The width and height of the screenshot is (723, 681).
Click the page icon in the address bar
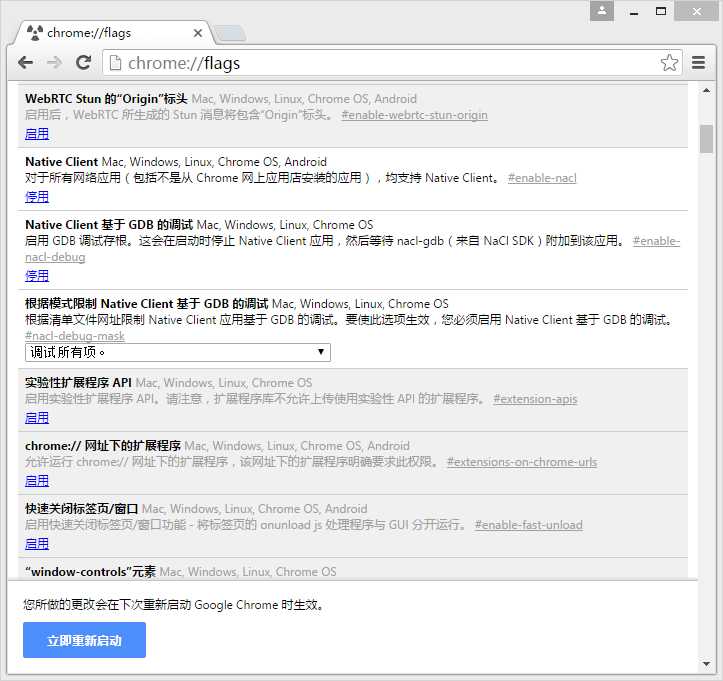115,63
